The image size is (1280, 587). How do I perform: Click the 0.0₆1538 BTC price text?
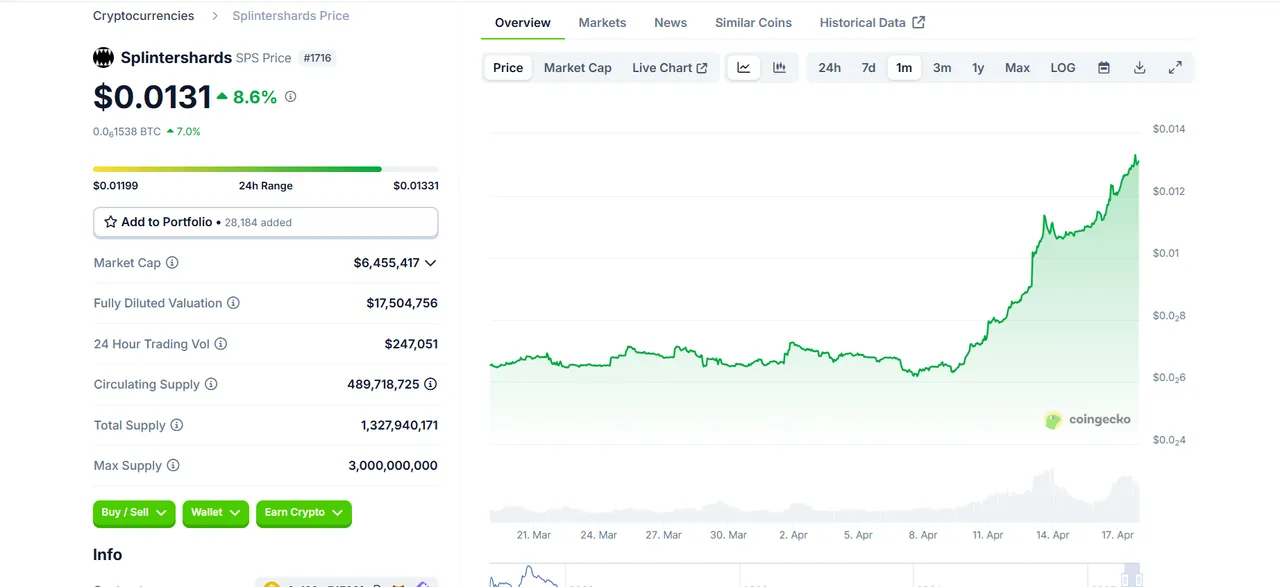(x=127, y=132)
